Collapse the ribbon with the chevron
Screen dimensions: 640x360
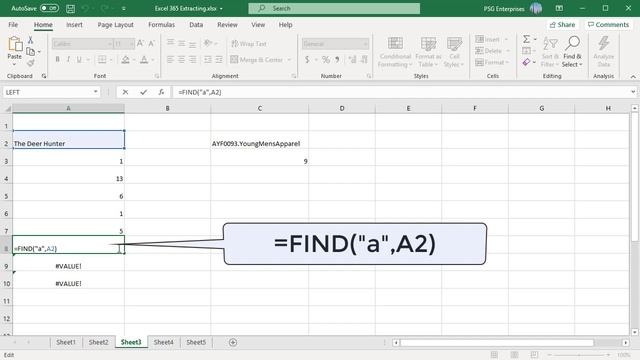pos(633,76)
